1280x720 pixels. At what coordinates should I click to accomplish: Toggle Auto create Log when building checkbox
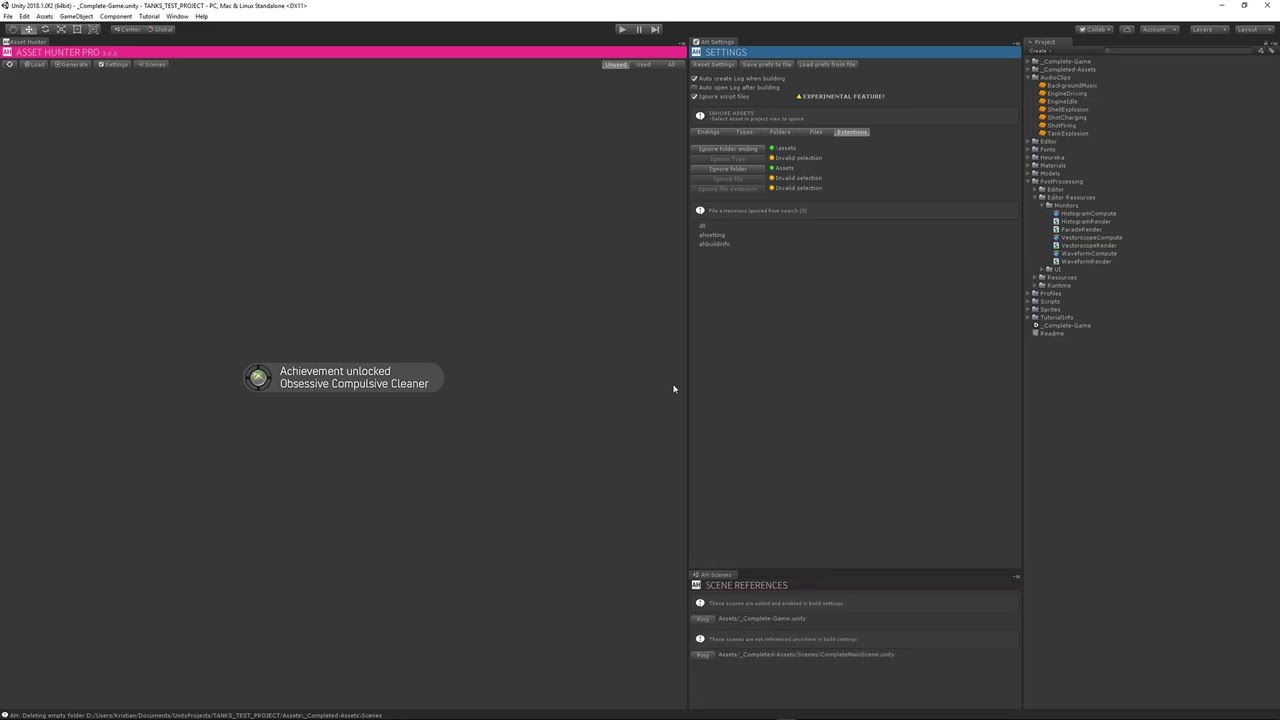click(694, 78)
